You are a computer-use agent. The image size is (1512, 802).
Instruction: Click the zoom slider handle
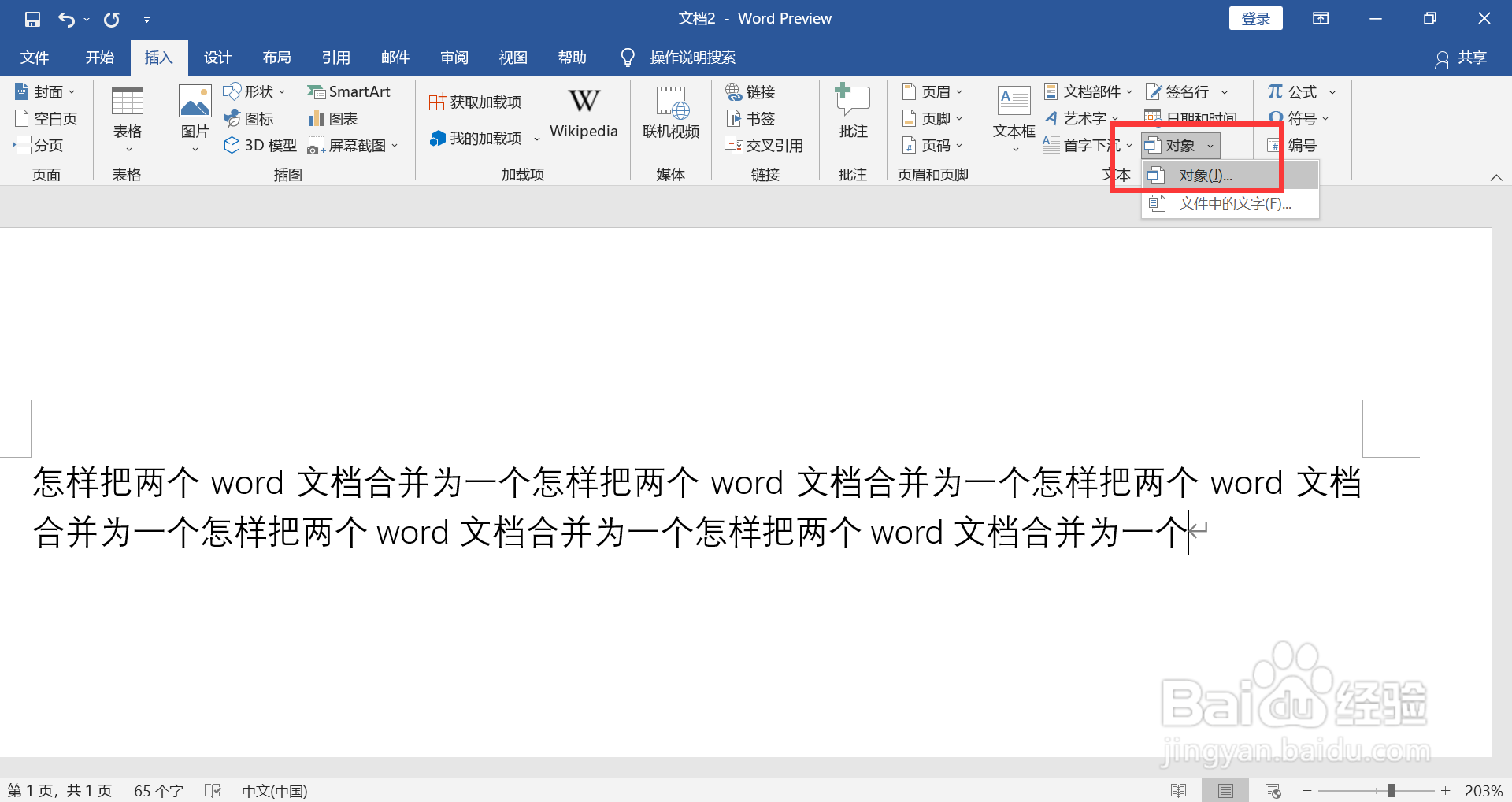click(x=1392, y=790)
